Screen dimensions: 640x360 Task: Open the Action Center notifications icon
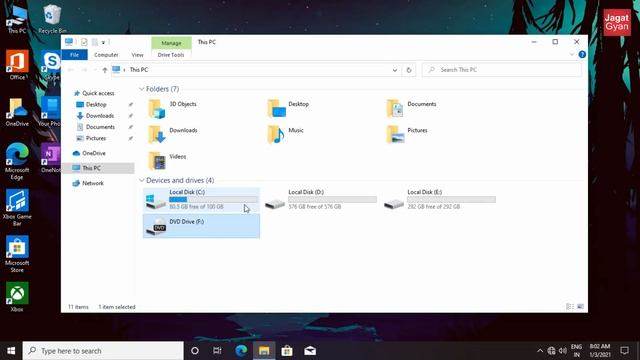click(x=624, y=351)
